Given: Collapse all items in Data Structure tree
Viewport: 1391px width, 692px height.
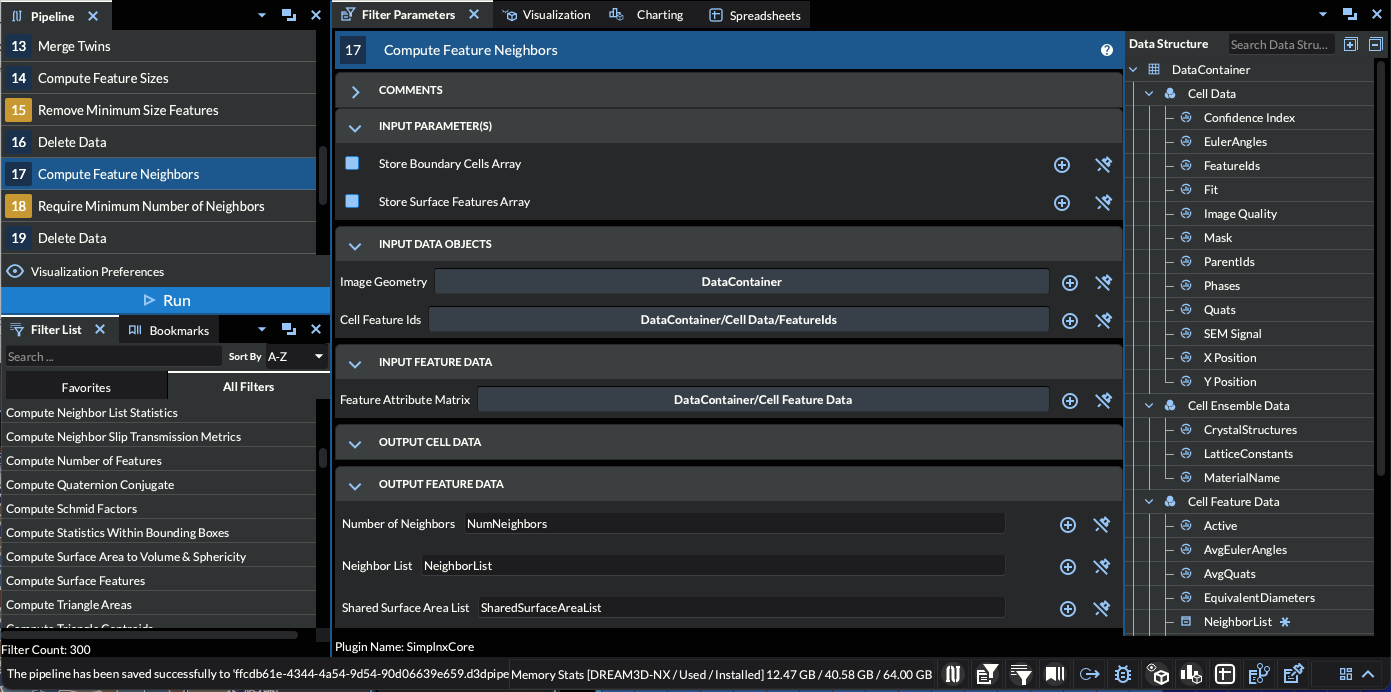Looking at the screenshot, I should pyautogui.click(x=1375, y=44).
